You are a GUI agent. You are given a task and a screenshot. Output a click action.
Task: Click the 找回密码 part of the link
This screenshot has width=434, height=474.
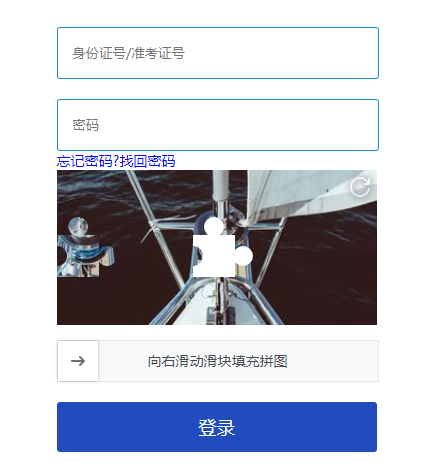point(148,161)
